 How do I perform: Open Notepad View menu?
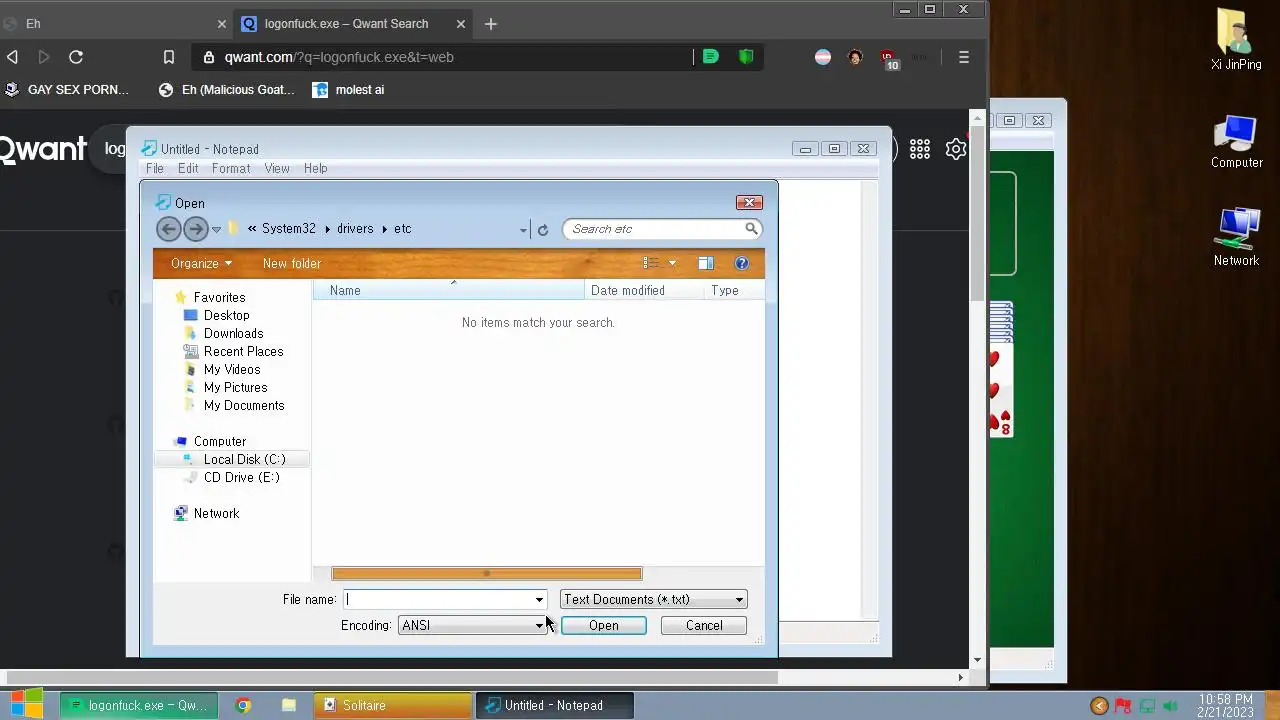point(277,169)
